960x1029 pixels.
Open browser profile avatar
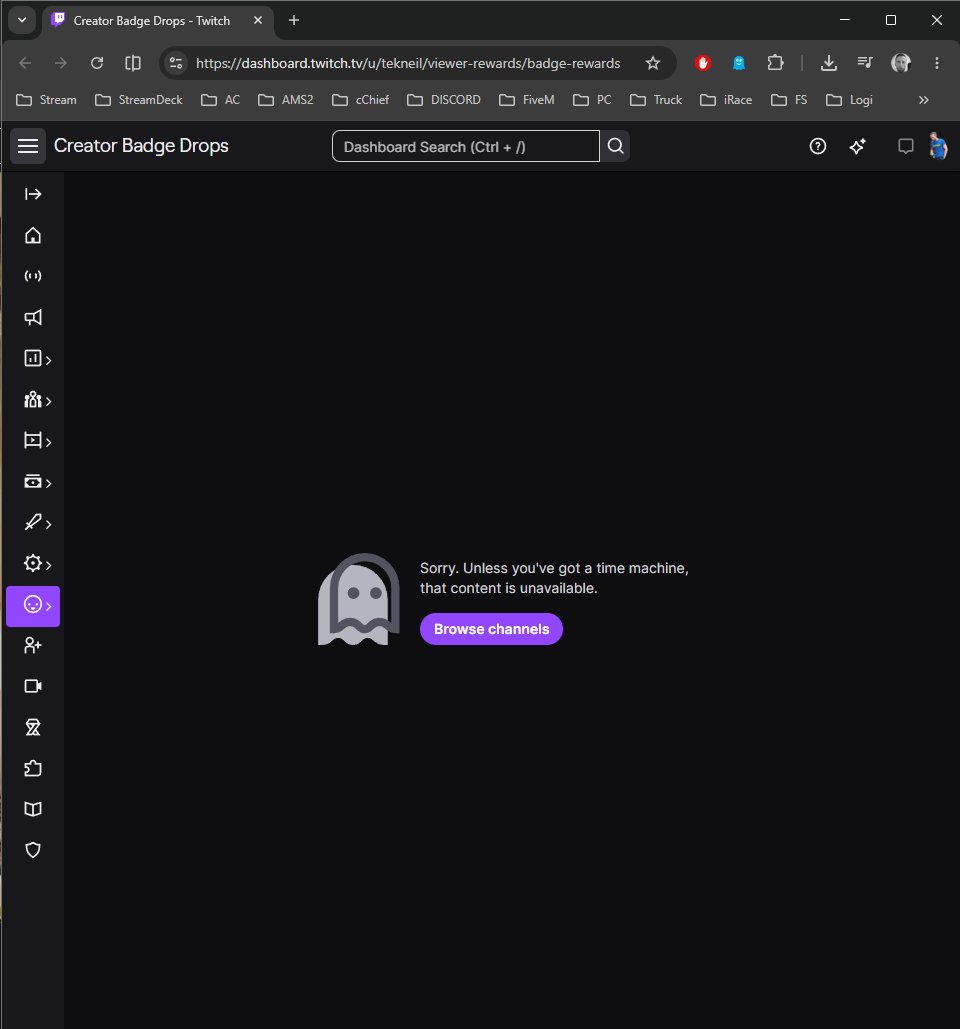[900, 63]
